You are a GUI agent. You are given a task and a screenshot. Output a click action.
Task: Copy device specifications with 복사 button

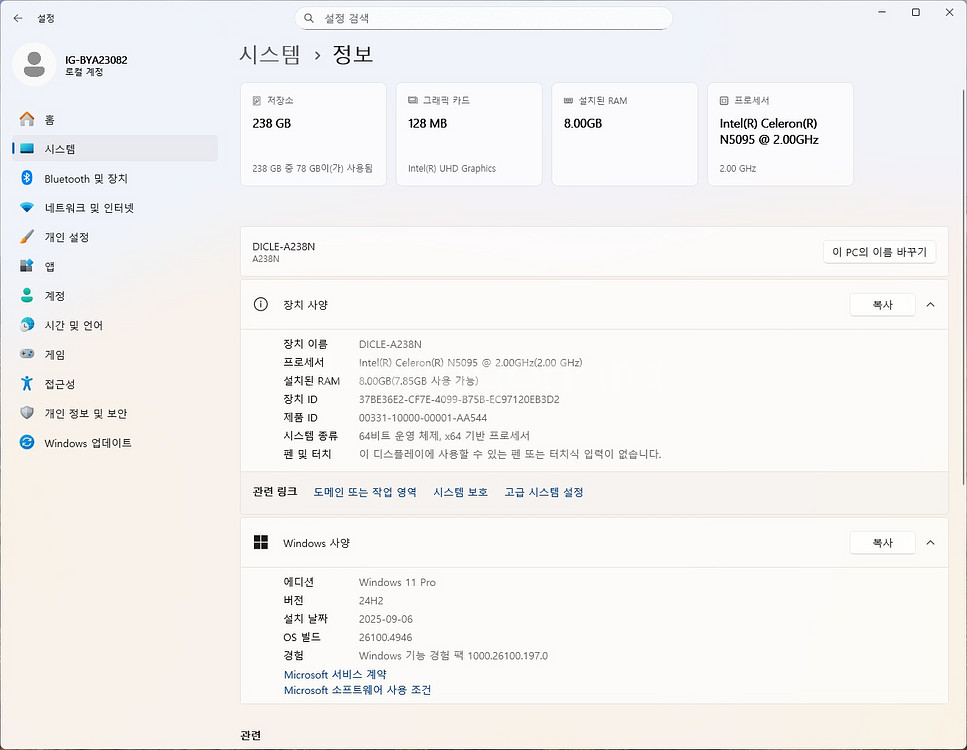click(x=883, y=305)
